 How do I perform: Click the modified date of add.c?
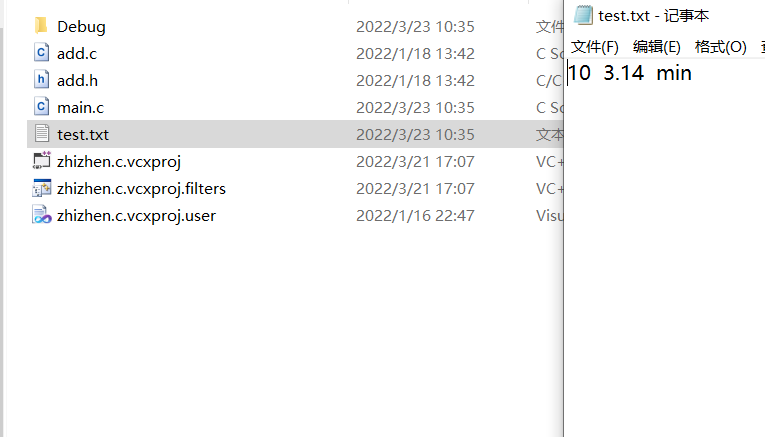415,54
